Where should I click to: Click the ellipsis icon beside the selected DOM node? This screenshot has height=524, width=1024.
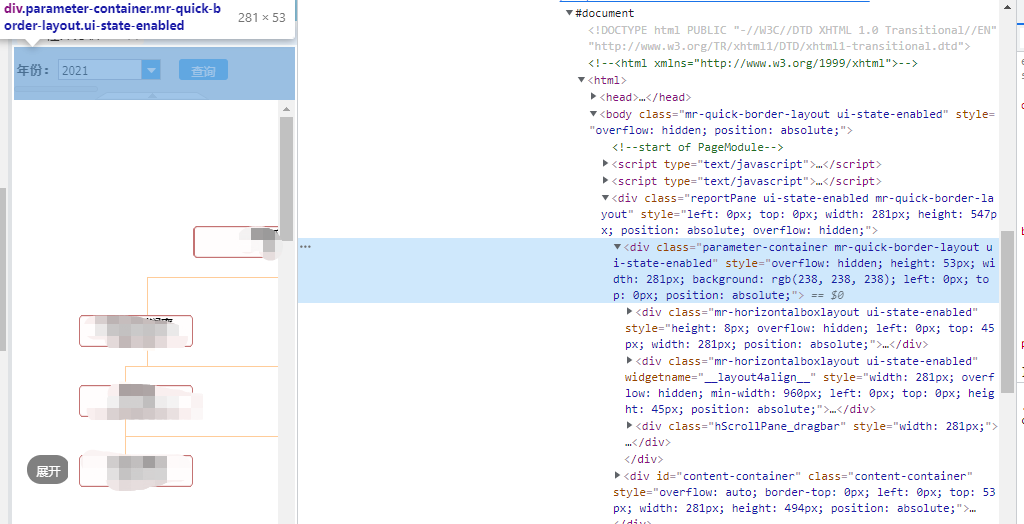[x=305, y=247]
